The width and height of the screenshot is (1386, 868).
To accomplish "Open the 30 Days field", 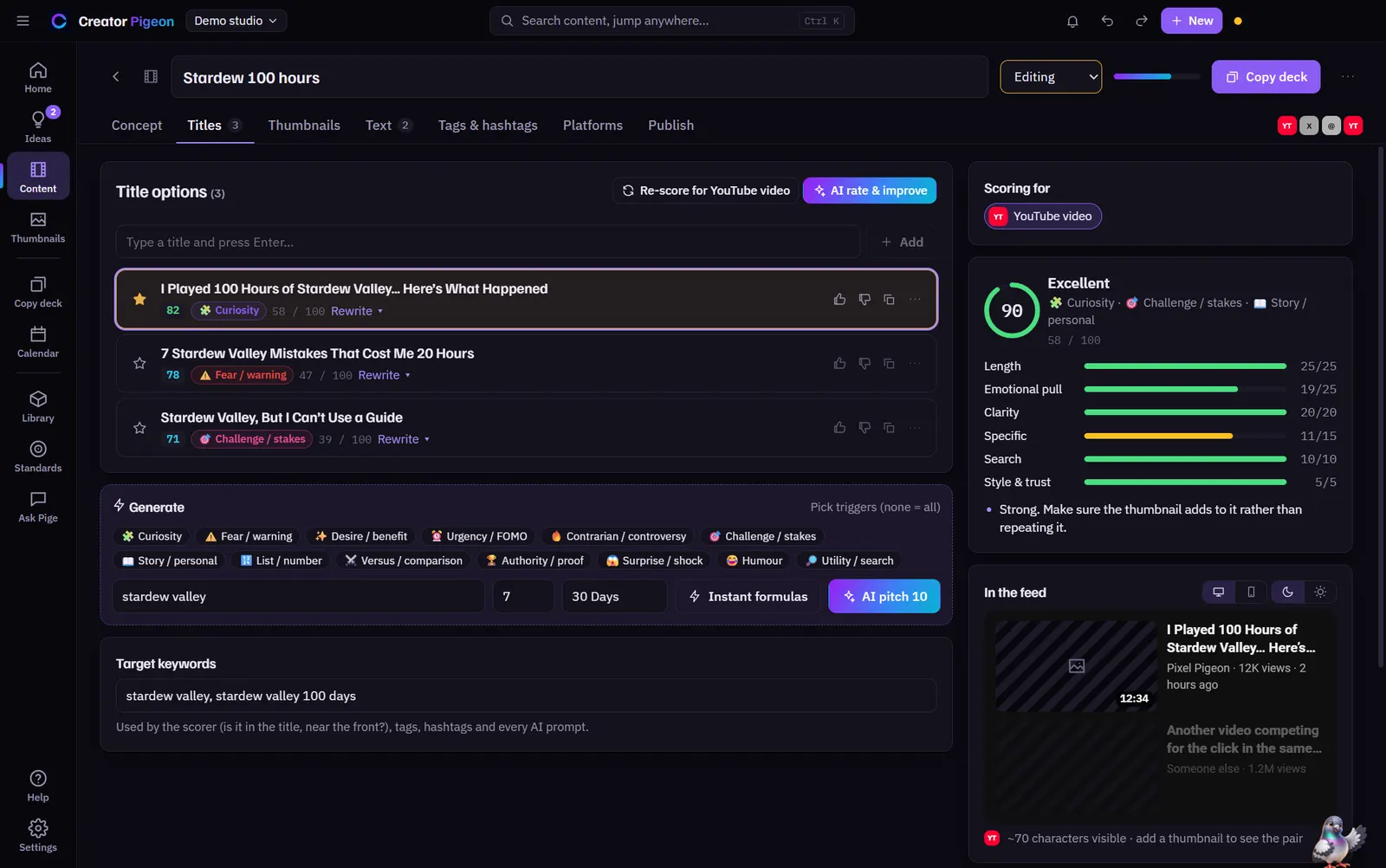I will click(615, 597).
